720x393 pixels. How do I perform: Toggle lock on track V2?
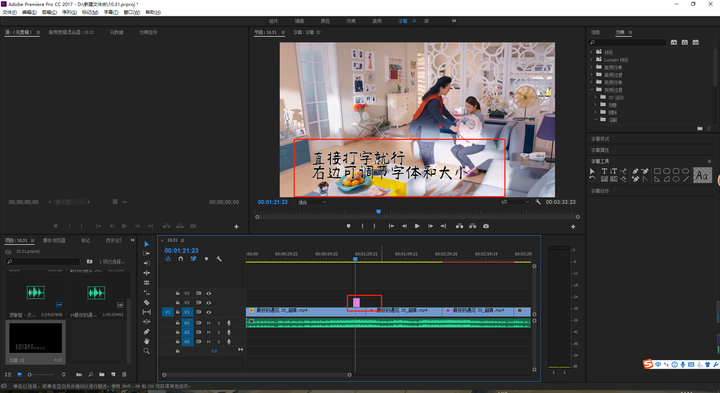click(x=178, y=303)
